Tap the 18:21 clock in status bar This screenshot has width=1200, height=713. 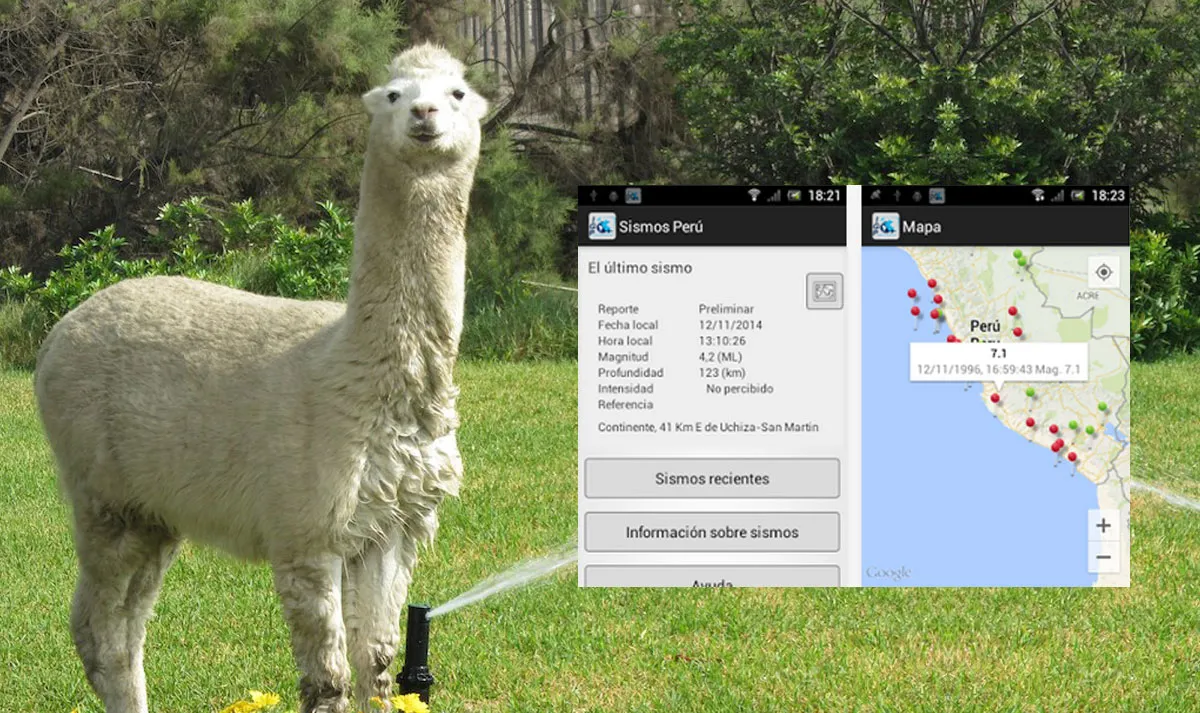pos(825,195)
